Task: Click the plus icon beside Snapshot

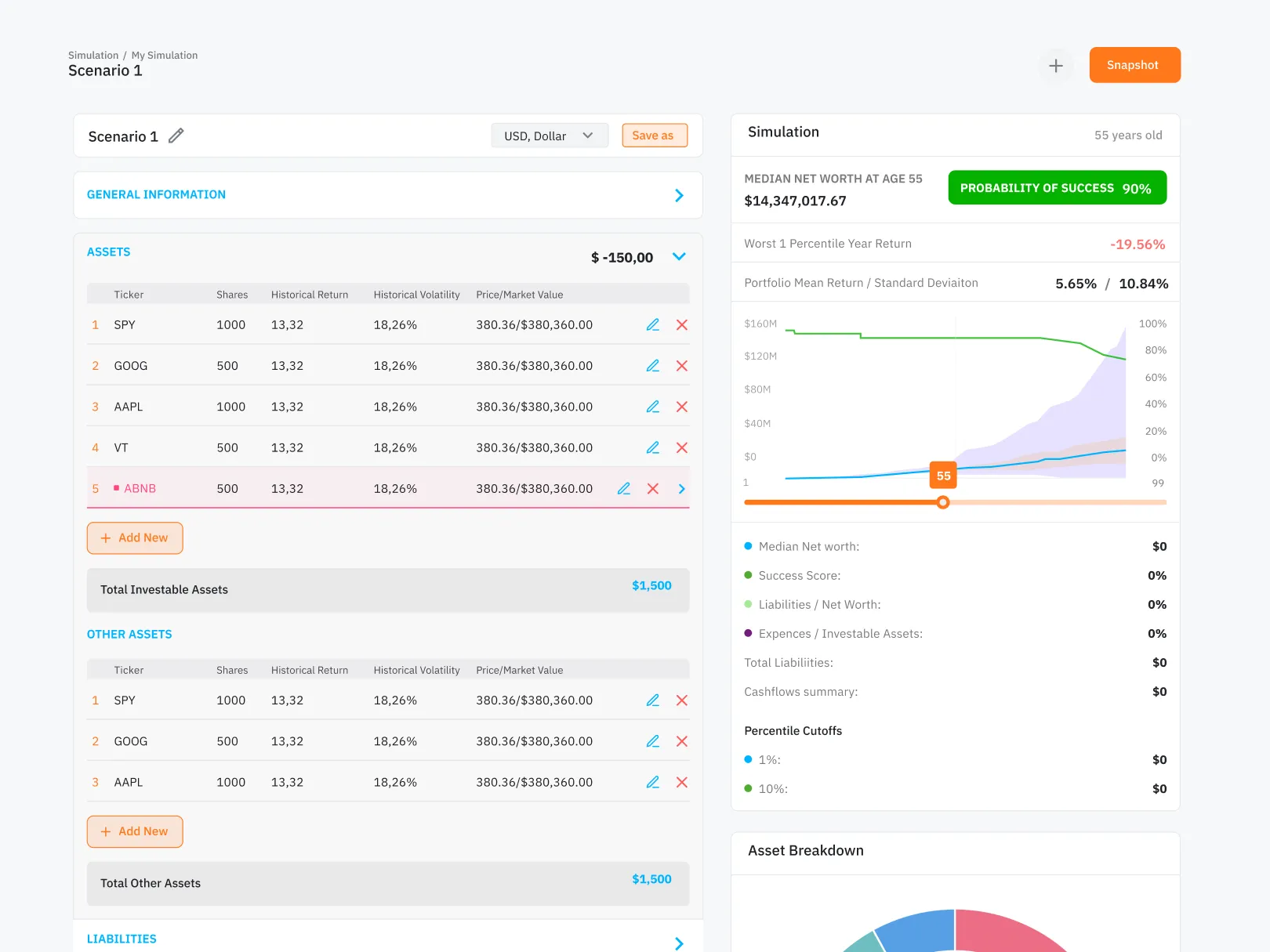Action: pyautogui.click(x=1056, y=66)
